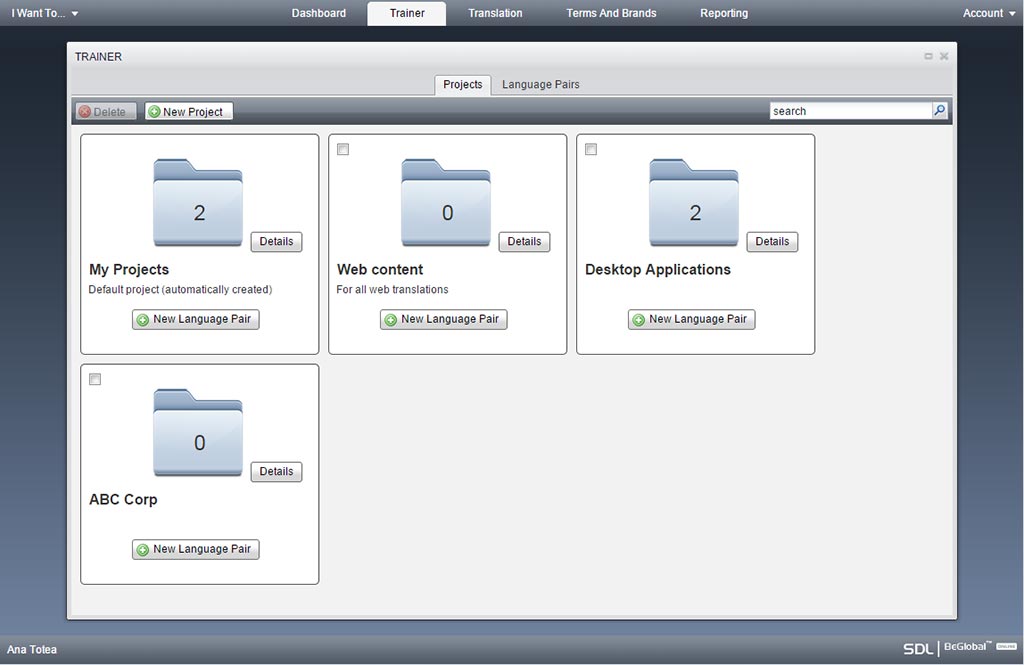Maximize the Trainer panel window icon
1024x665 pixels.
point(929,57)
